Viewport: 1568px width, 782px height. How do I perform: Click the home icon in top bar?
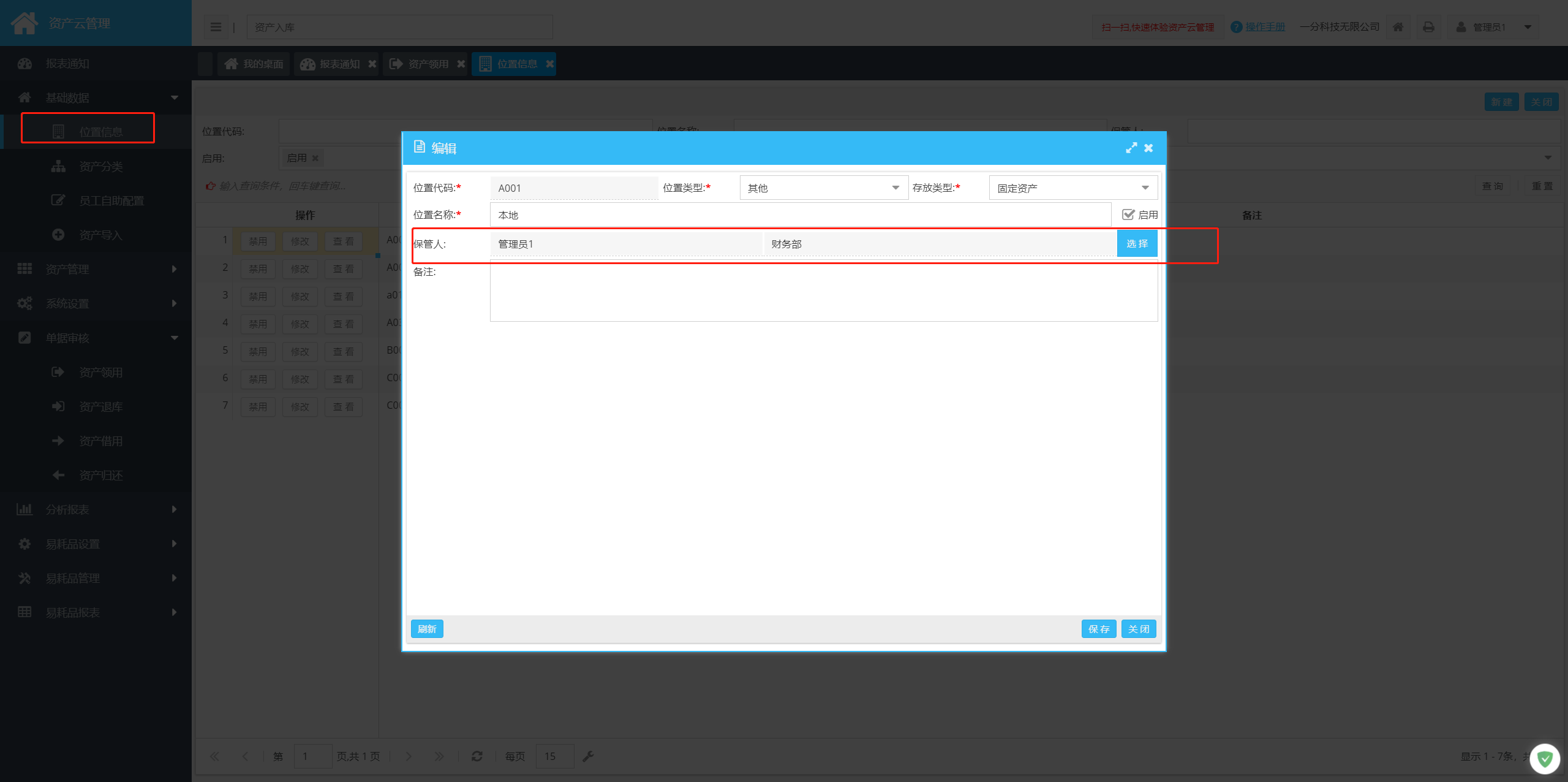[x=1398, y=27]
